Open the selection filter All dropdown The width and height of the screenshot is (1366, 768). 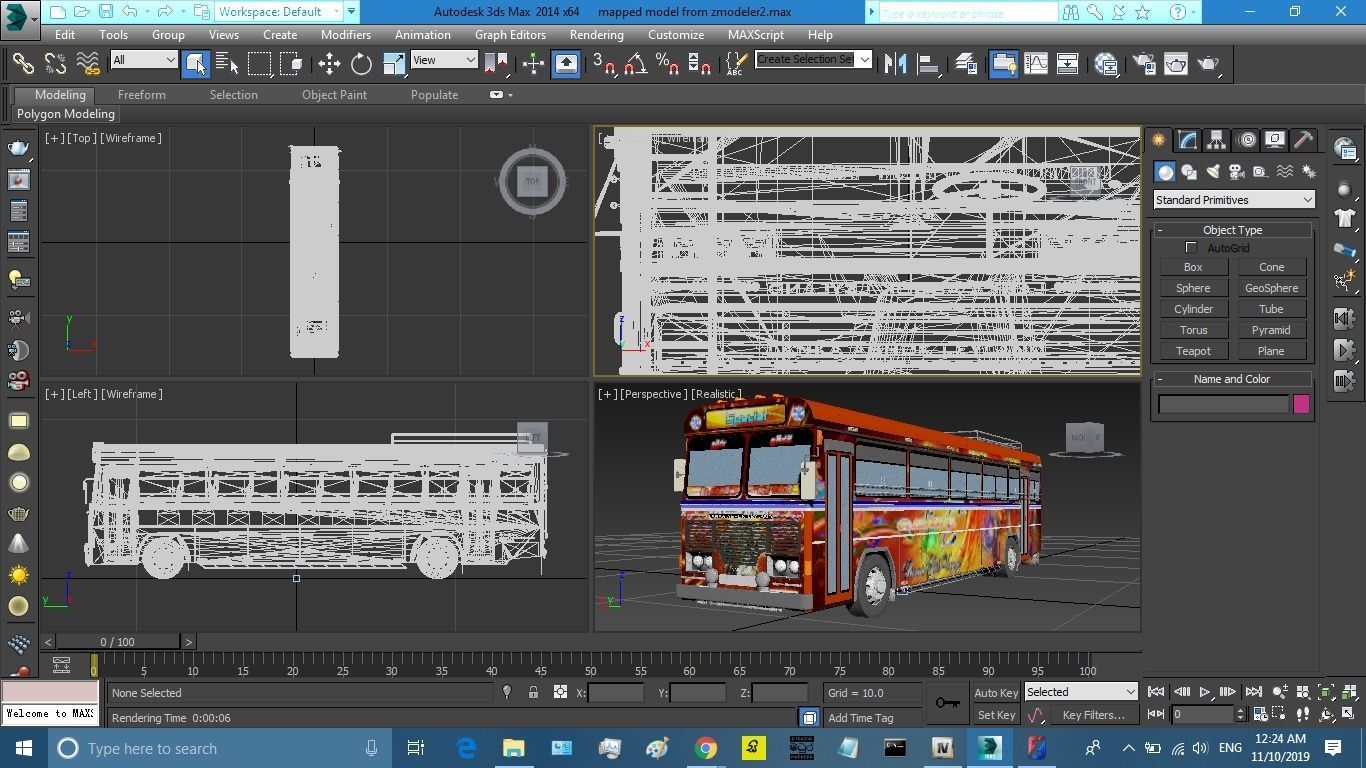tap(144, 60)
